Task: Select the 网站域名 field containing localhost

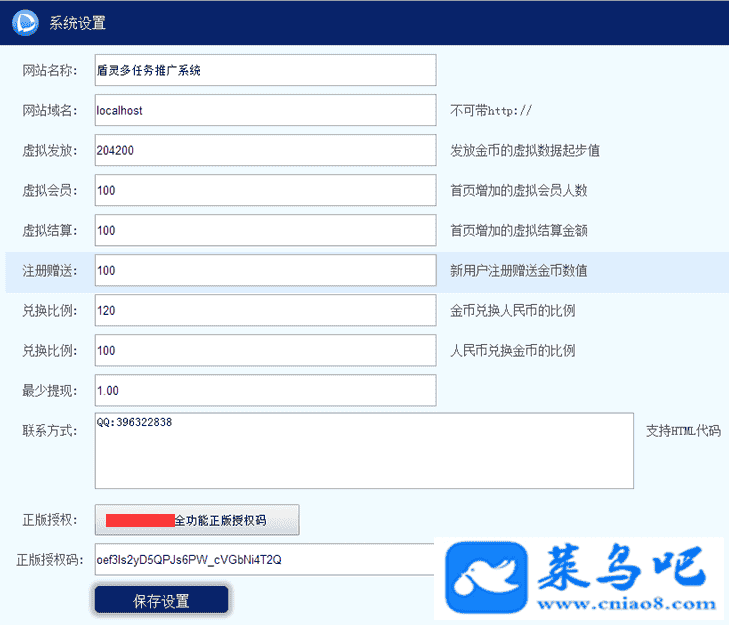Action: (x=265, y=110)
